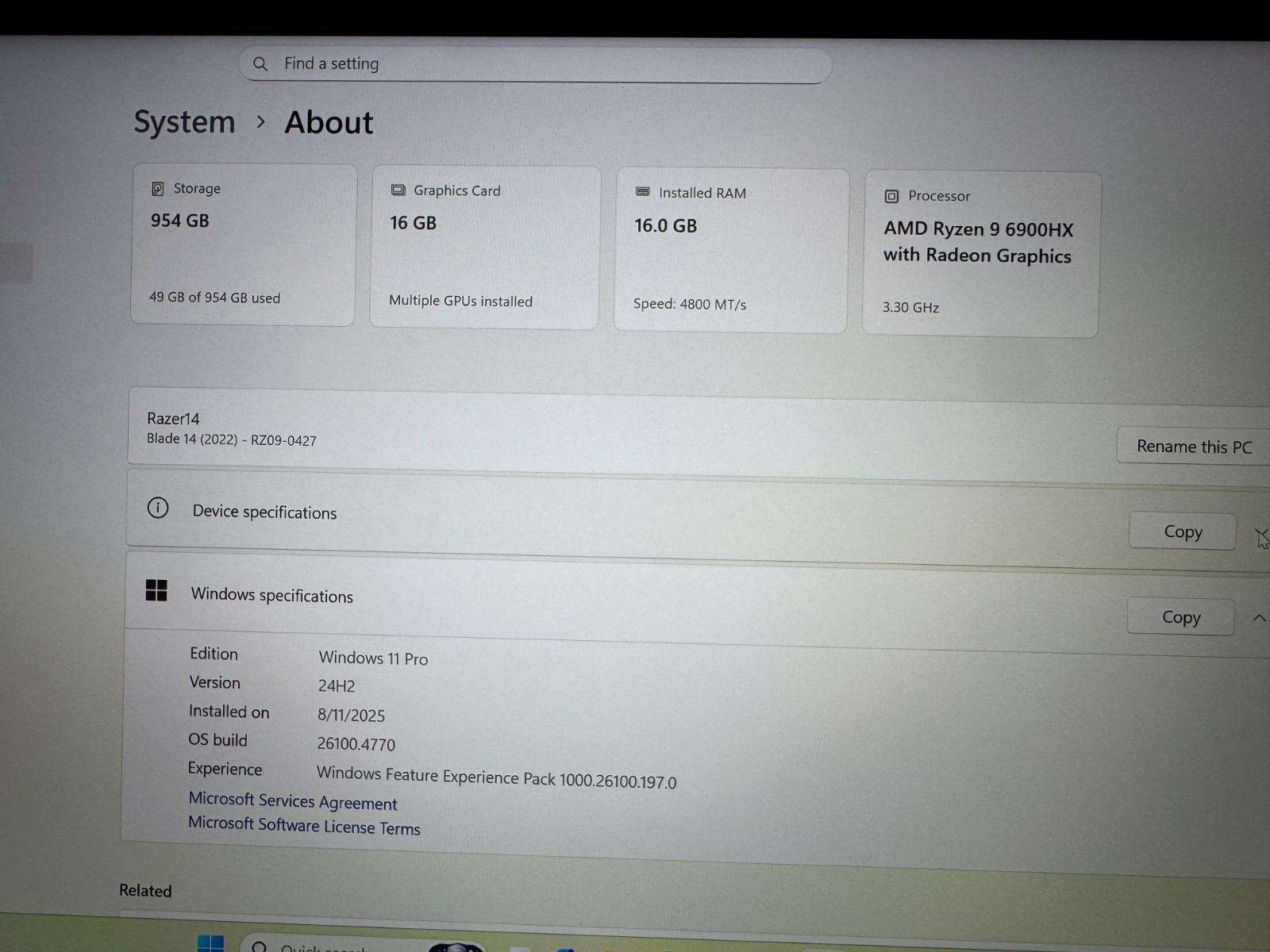Click the Windows Feature Experience Pack value
Image resolution: width=1270 pixels, height=952 pixels.
(x=496, y=777)
